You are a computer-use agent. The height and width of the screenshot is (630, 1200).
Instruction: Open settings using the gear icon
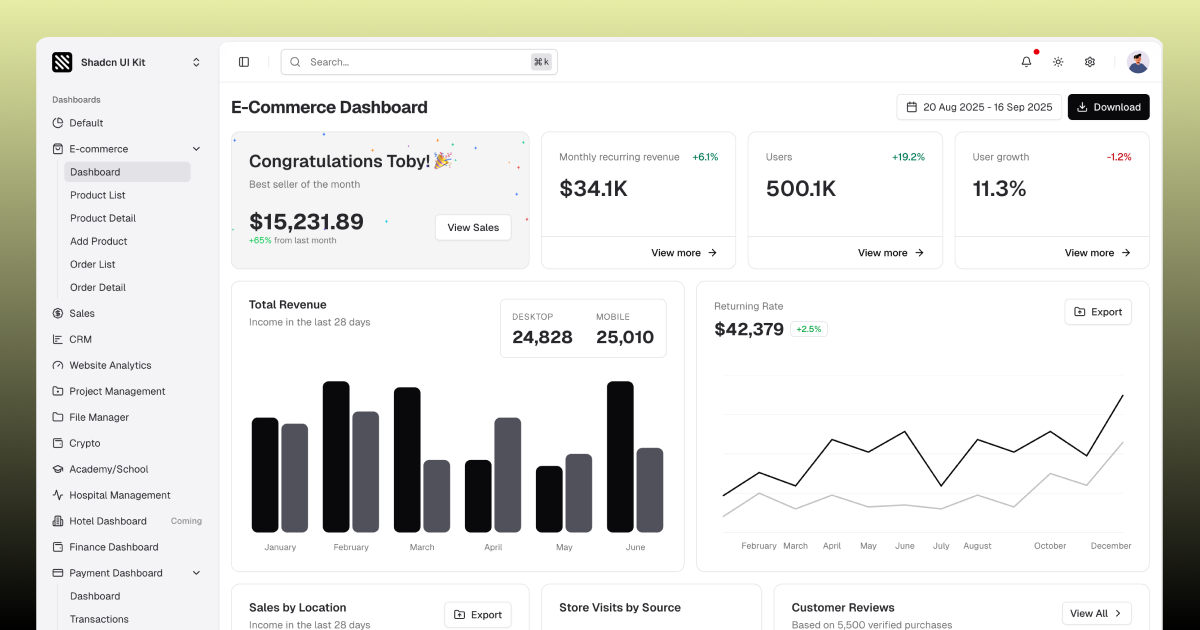point(1089,61)
